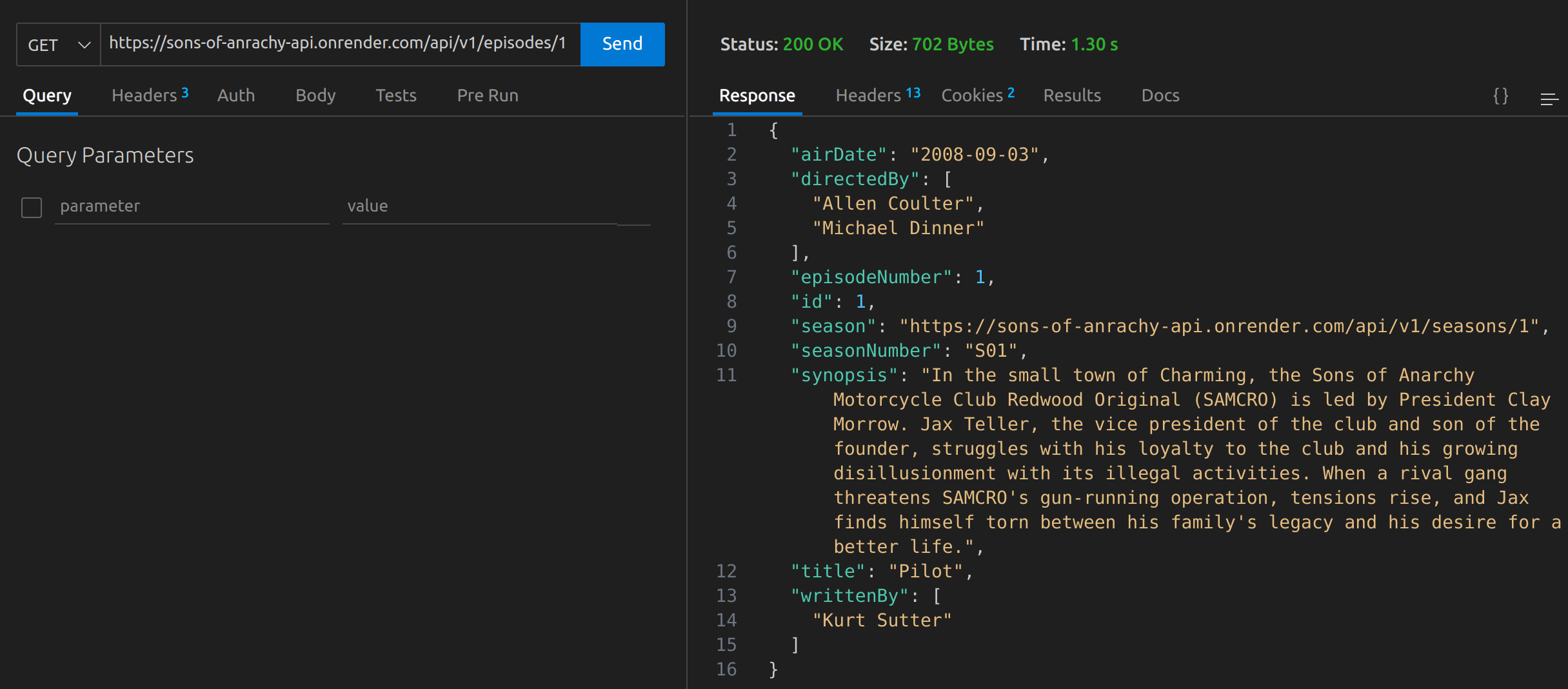Open the response Headers 13 tab

[878, 95]
